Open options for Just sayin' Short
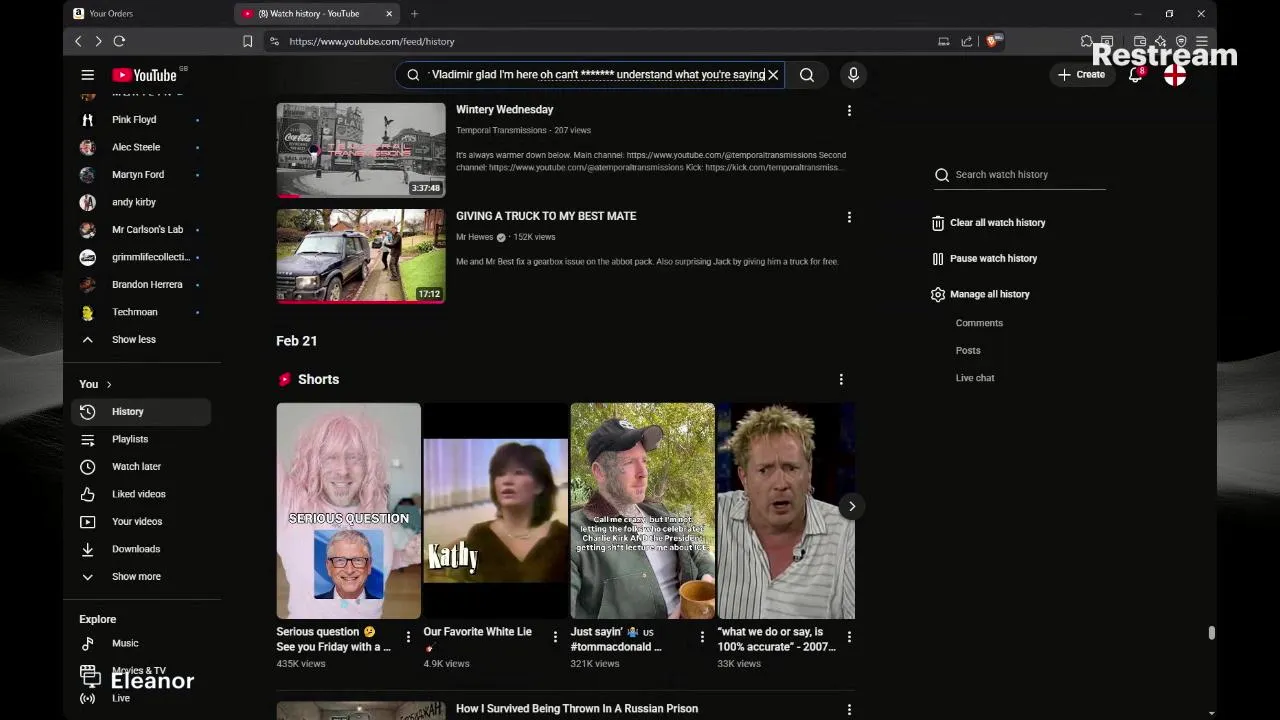Image resolution: width=1280 pixels, height=720 pixels. click(702, 637)
